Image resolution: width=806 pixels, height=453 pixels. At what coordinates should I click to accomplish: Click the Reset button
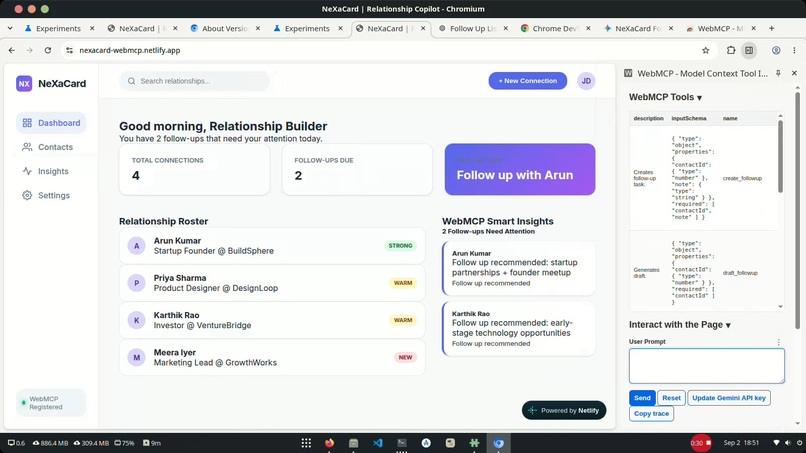click(671, 398)
